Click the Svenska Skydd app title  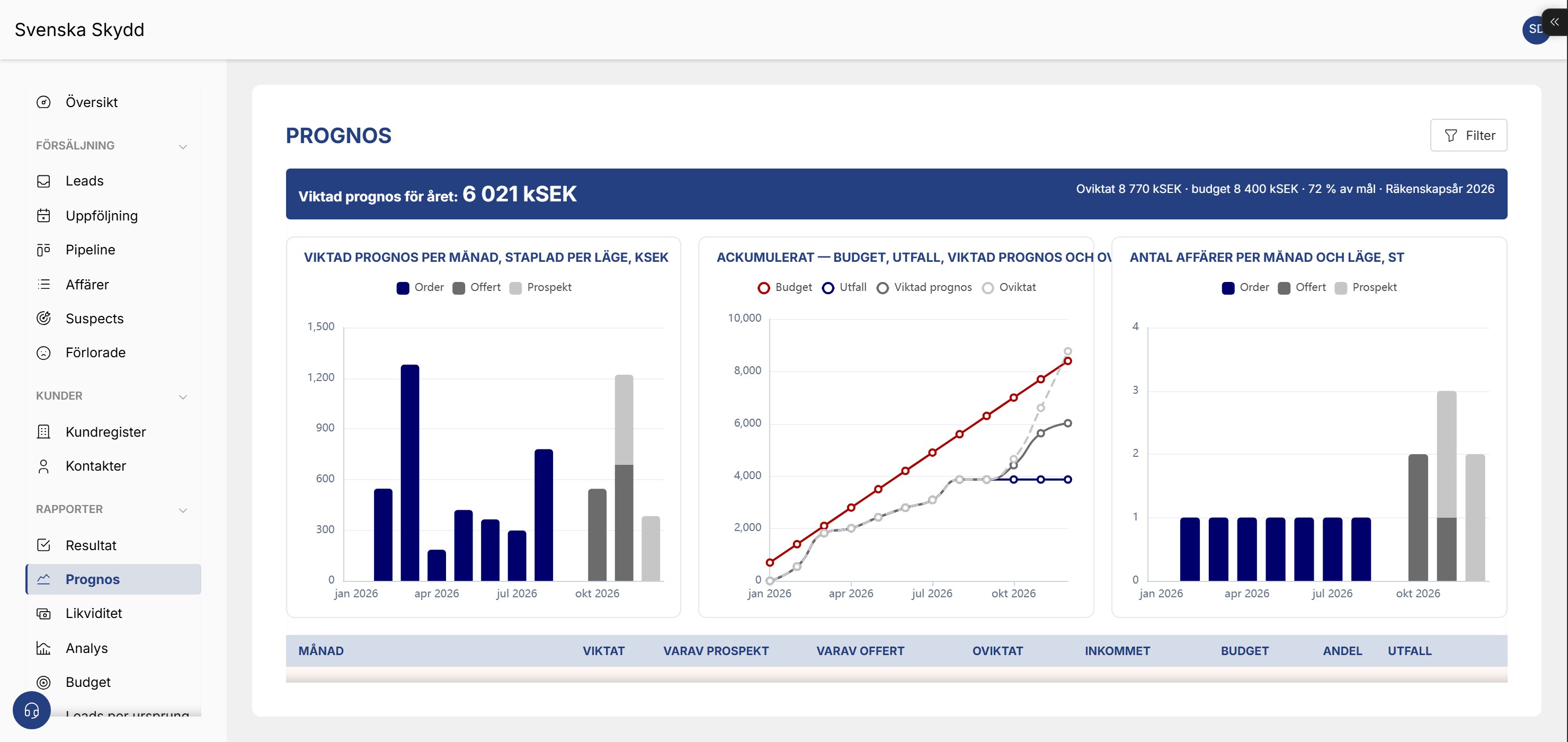79,29
